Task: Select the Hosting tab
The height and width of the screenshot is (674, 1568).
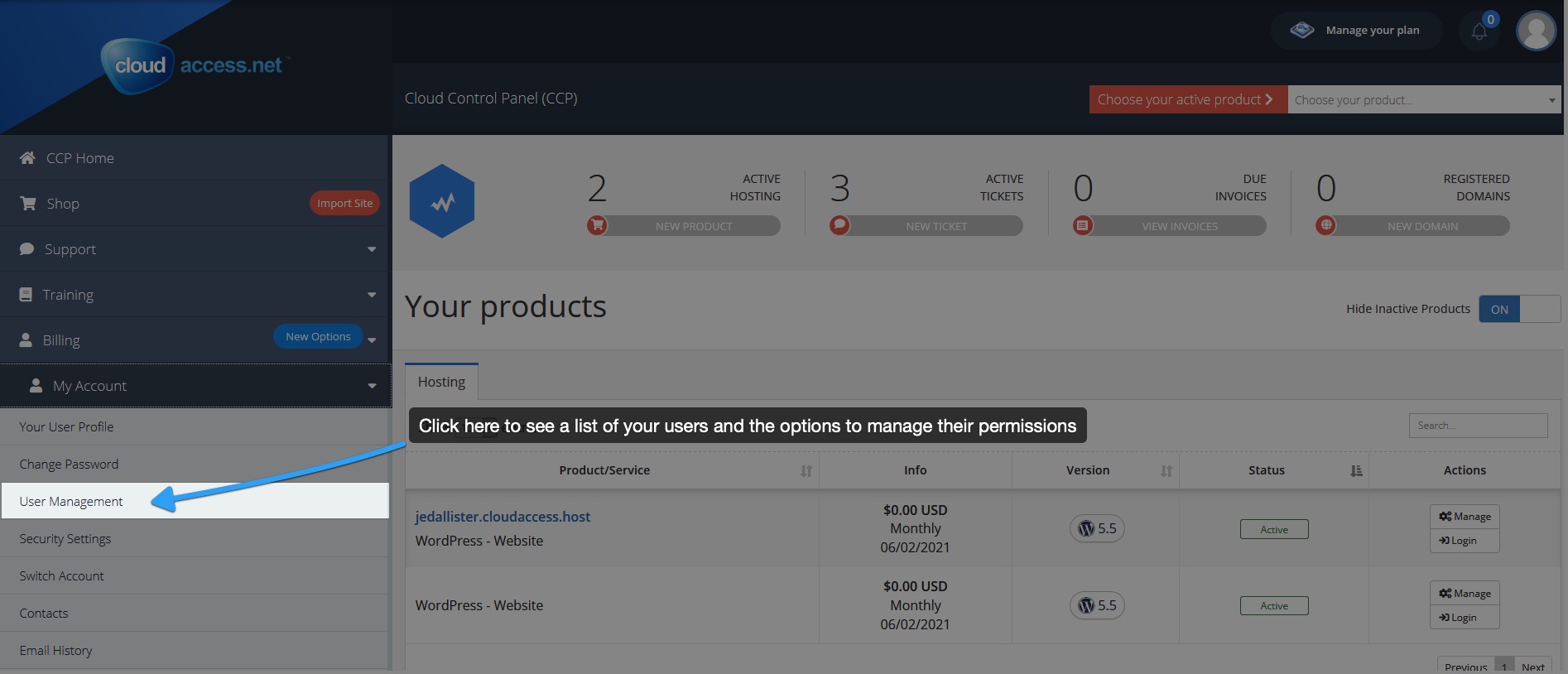Action: click(x=441, y=382)
